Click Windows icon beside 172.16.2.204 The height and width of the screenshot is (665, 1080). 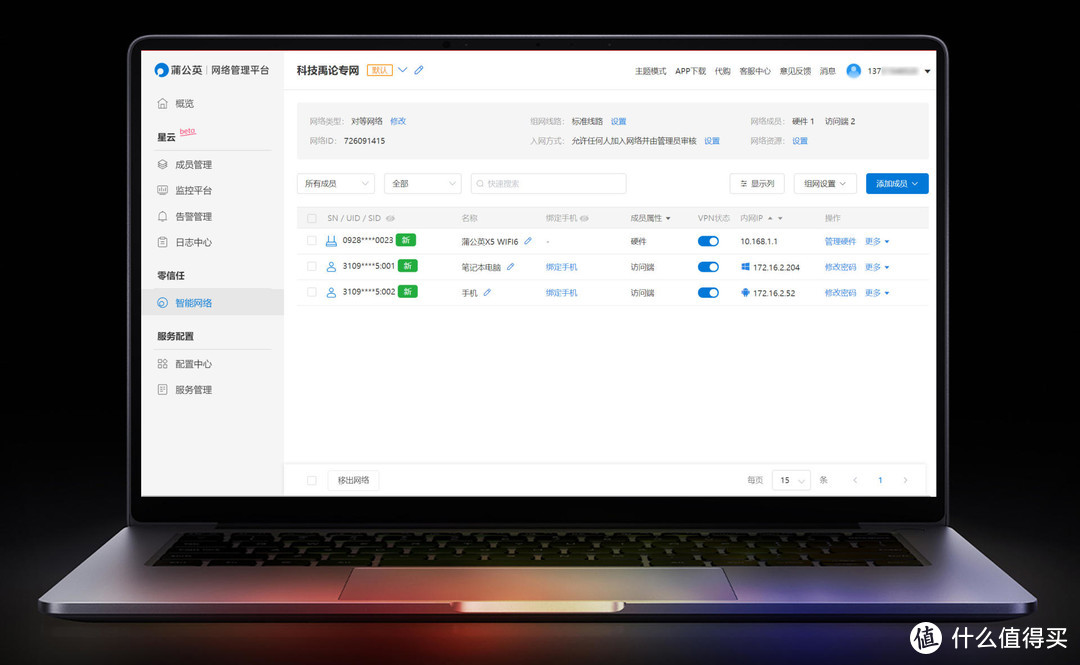point(745,266)
